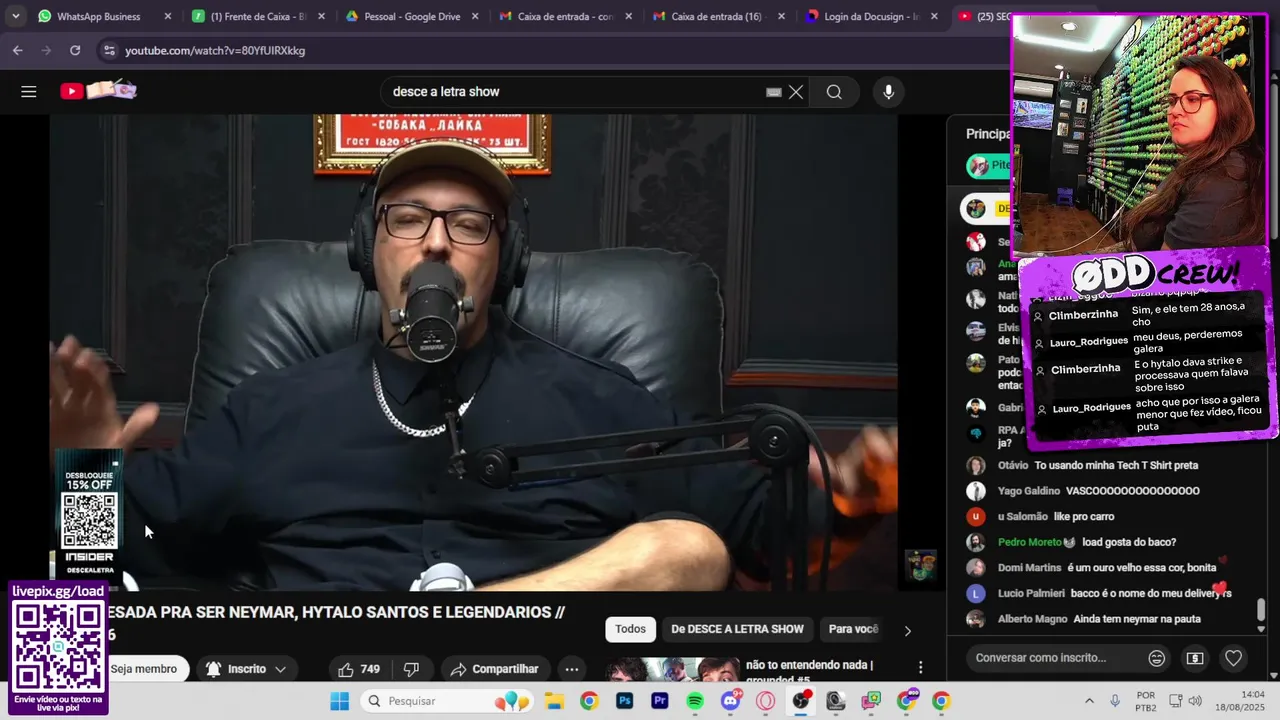The height and width of the screenshot is (720, 1280).
Task: Select the 'Para você' chip
Action: [853, 629]
